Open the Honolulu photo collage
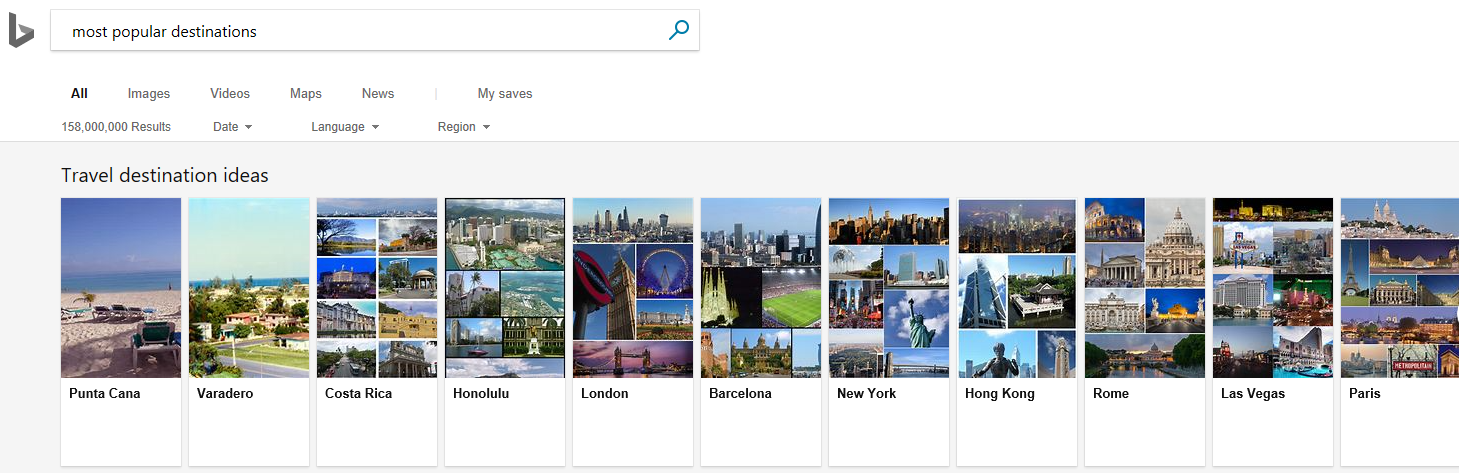Image resolution: width=1467 pixels, height=473 pixels. pos(505,288)
